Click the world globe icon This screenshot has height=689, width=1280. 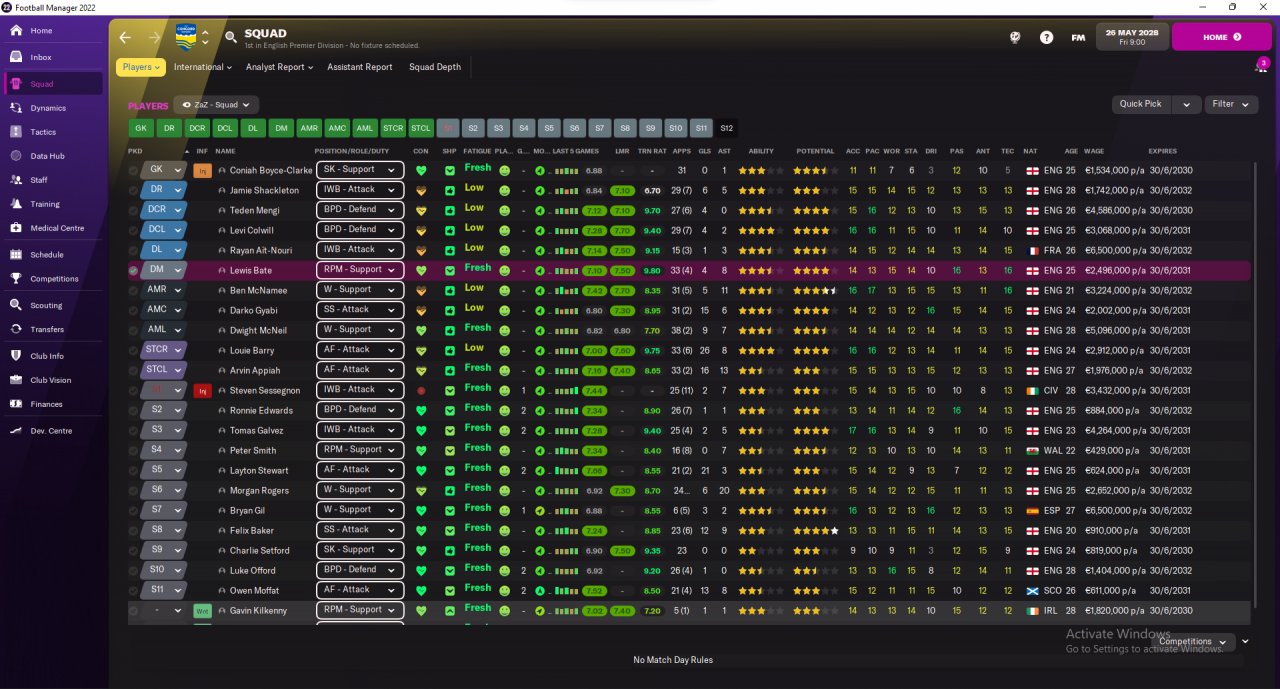click(1015, 37)
